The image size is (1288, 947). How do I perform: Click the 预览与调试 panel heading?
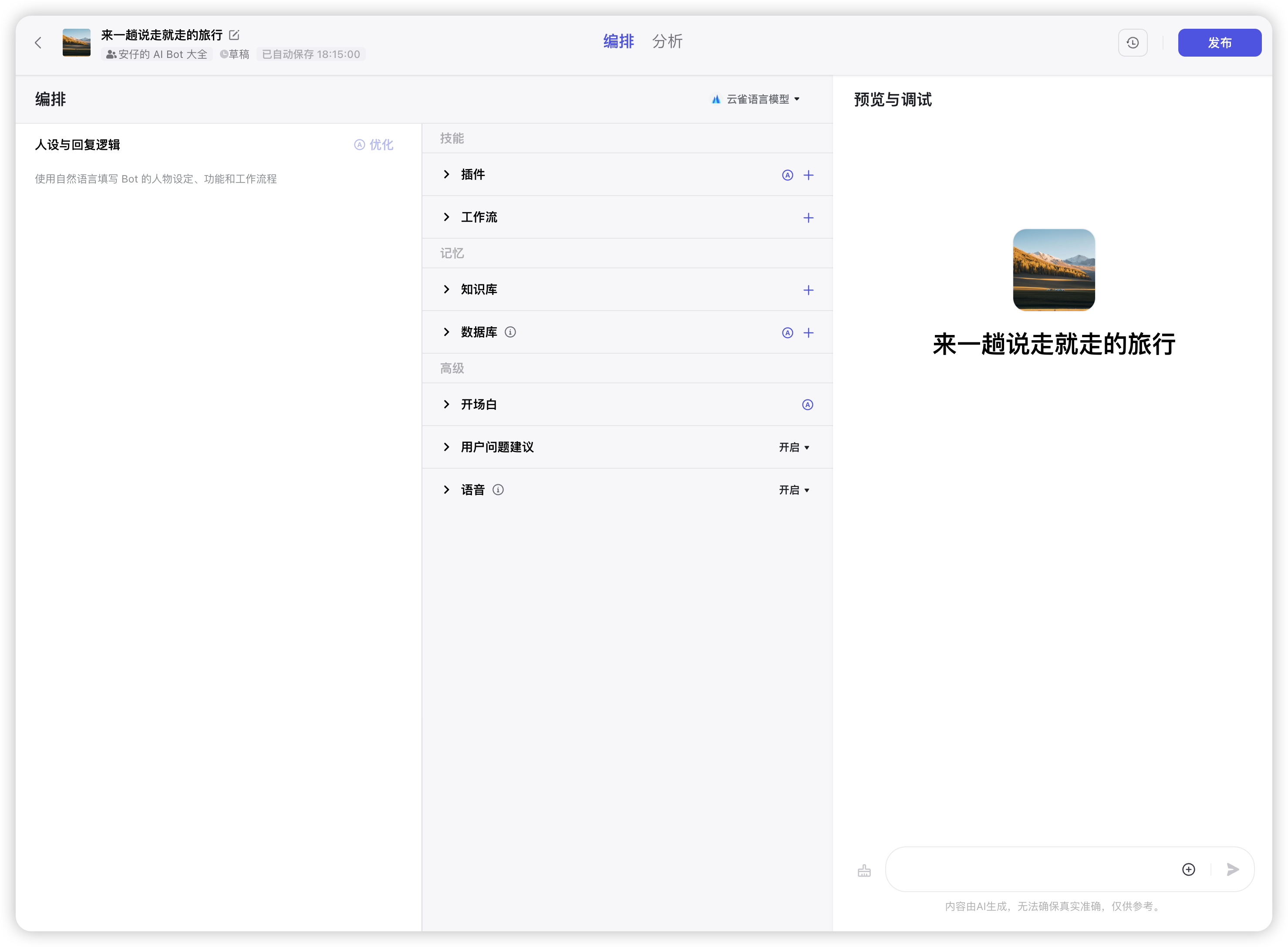click(893, 99)
